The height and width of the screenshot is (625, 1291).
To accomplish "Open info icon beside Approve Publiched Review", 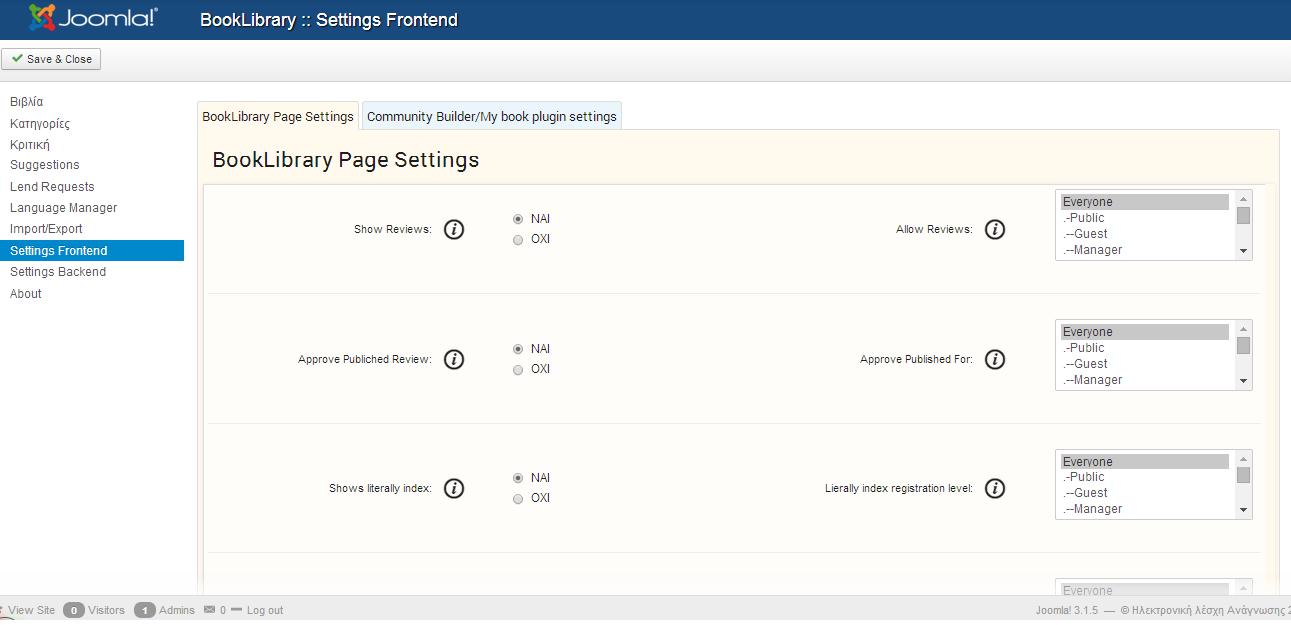I will pos(454,359).
